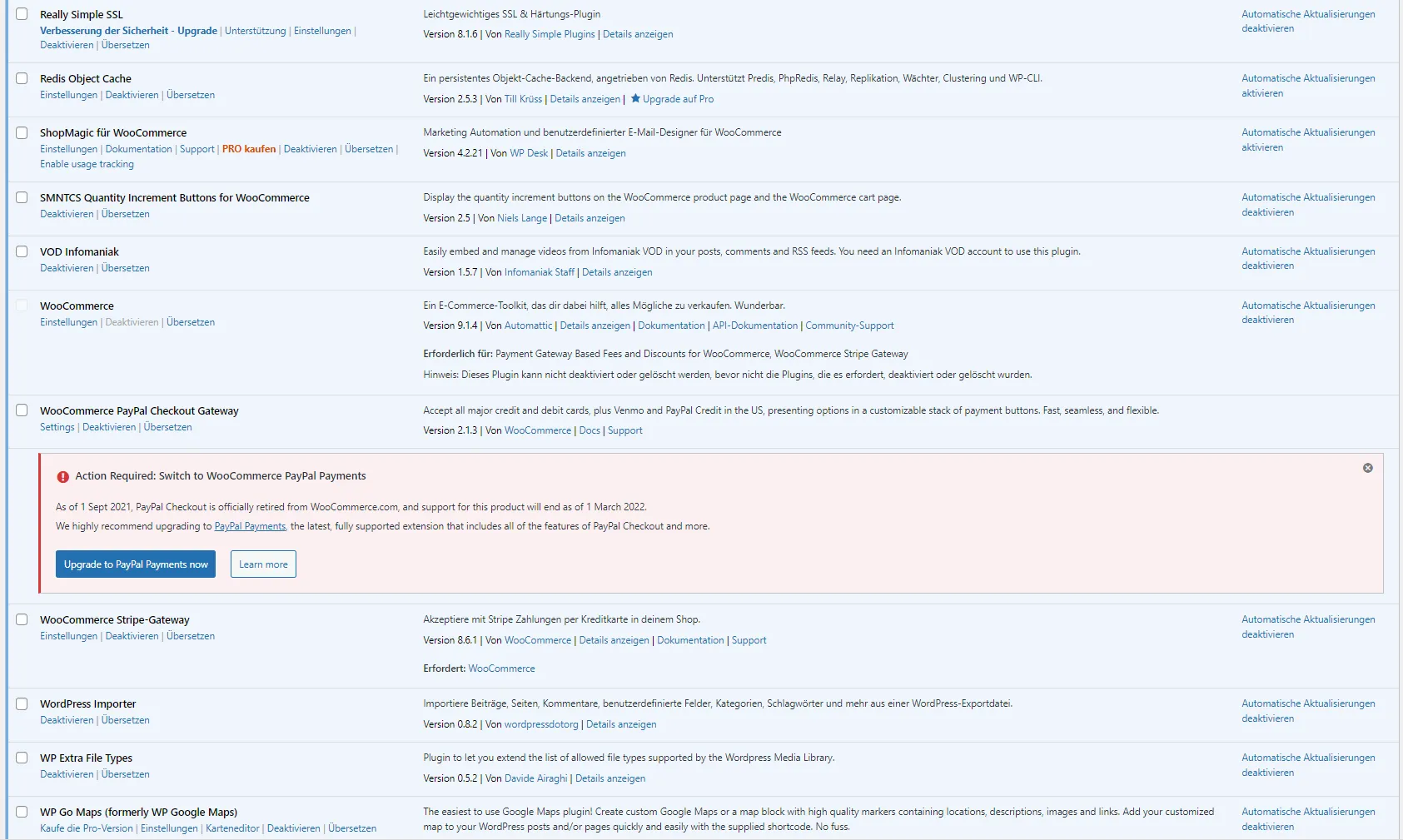Click the PRO kaufen link for ShopMagic

tap(249, 149)
